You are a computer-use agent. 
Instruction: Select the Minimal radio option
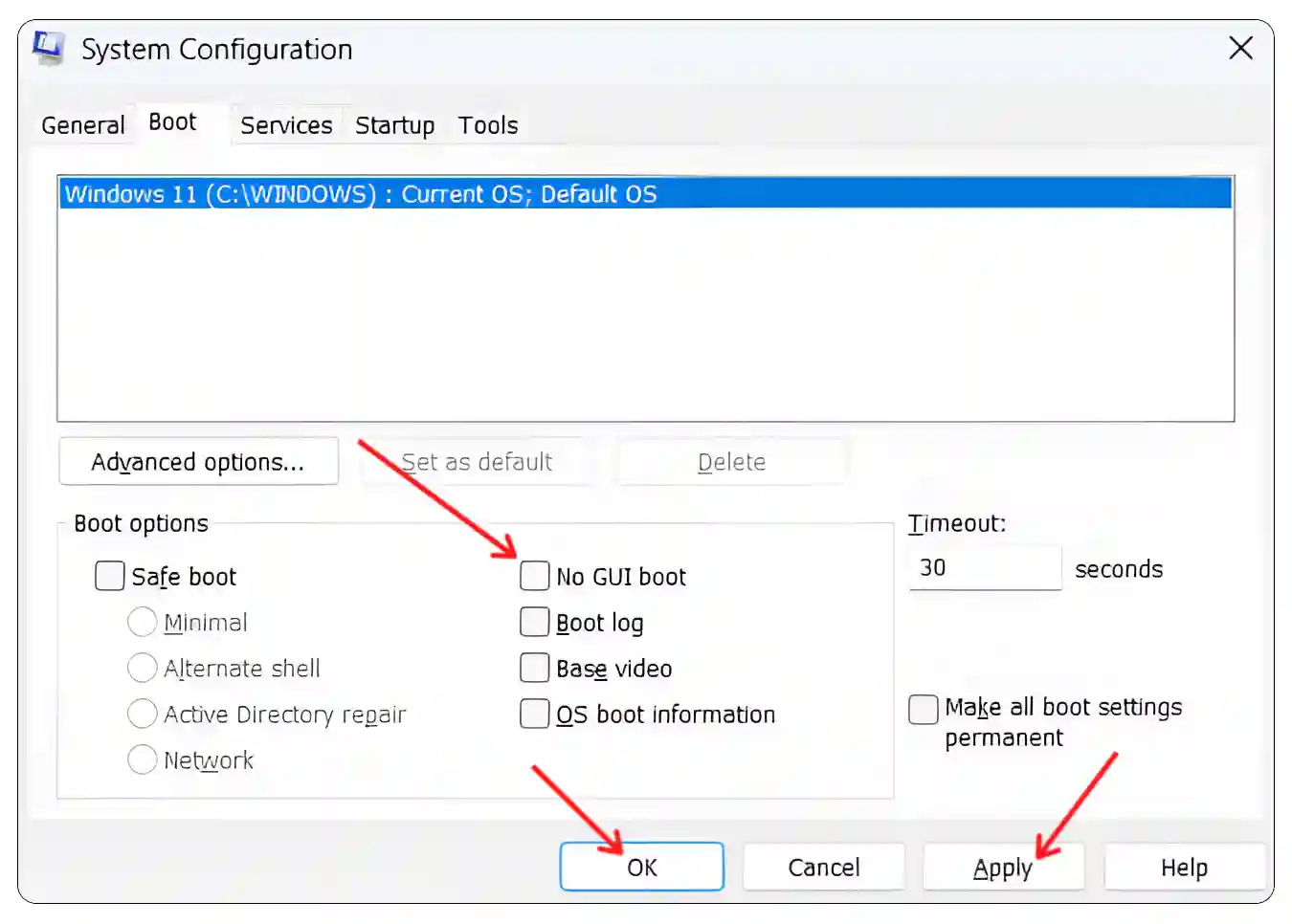click(x=142, y=623)
